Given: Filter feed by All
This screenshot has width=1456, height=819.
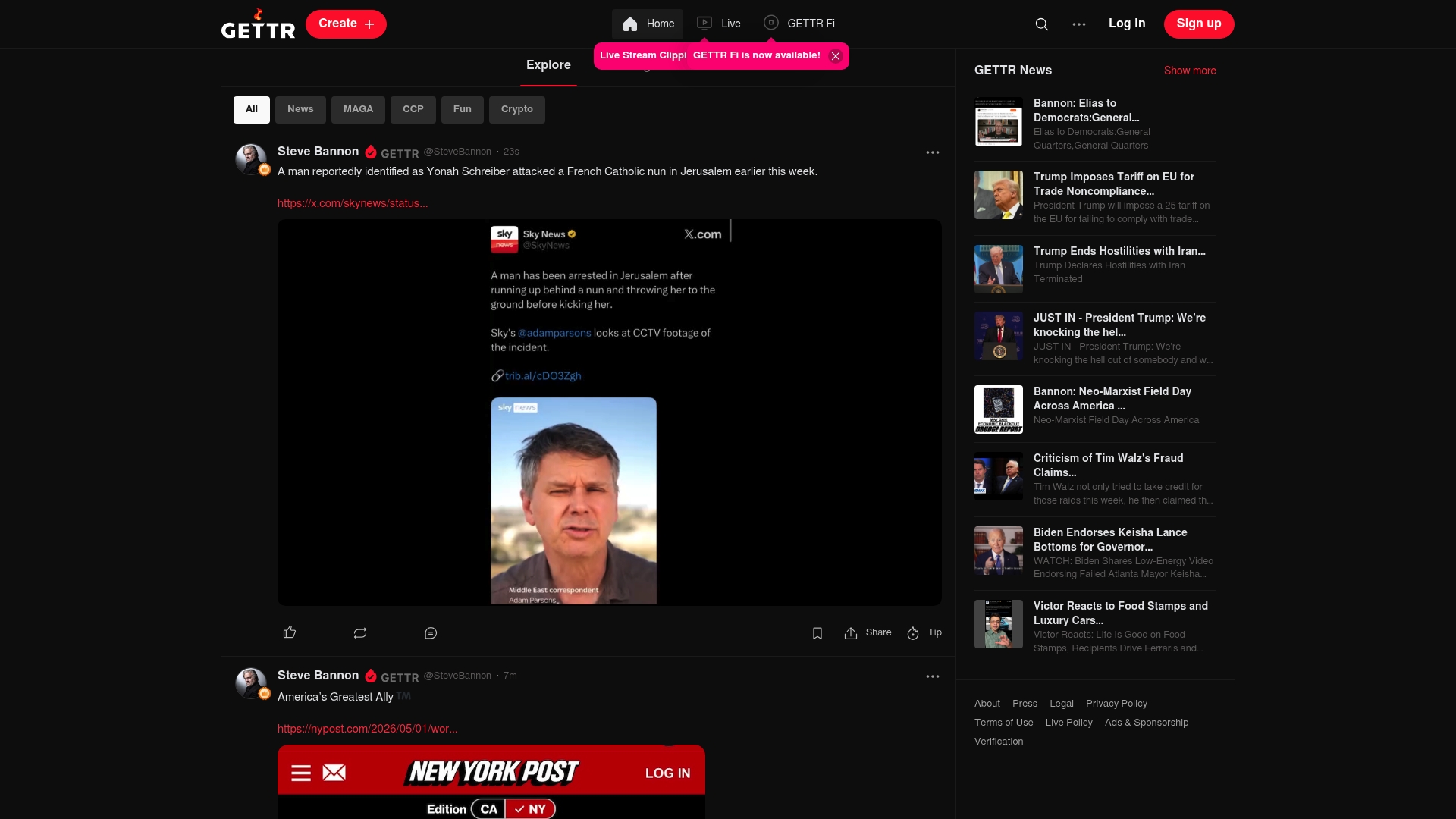Looking at the screenshot, I should (252, 109).
